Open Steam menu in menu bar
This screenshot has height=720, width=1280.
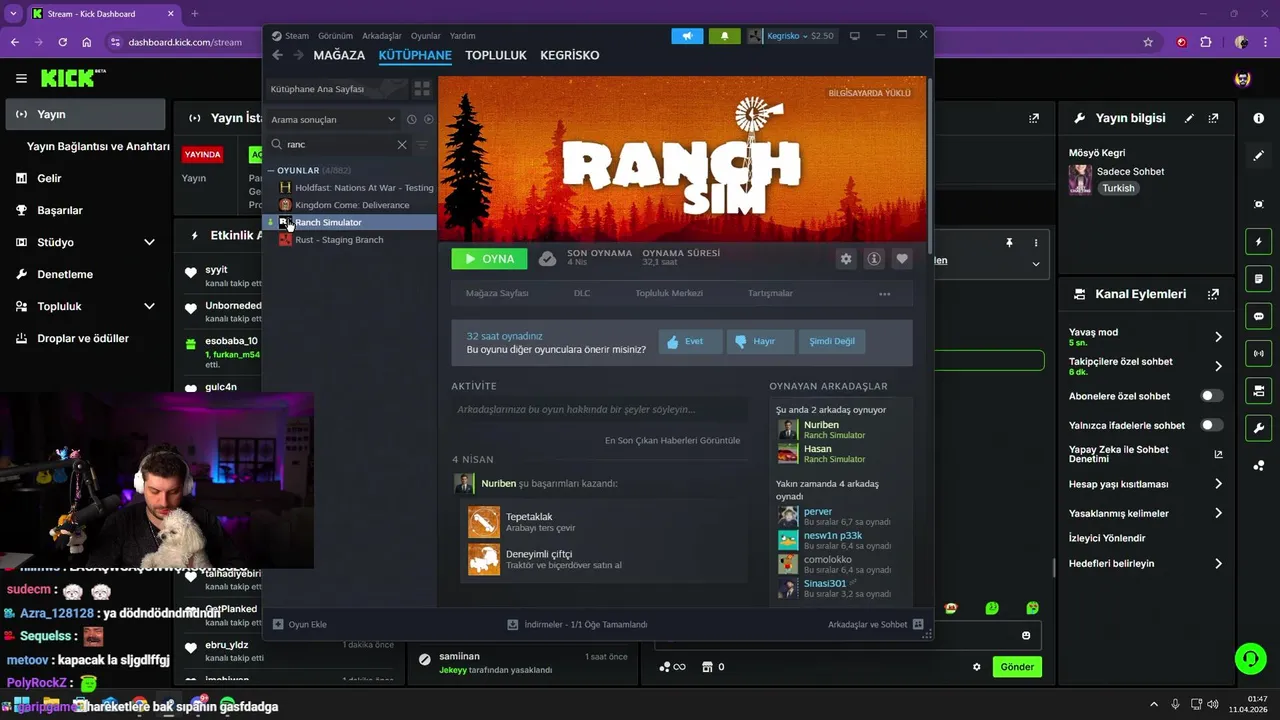click(297, 36)
